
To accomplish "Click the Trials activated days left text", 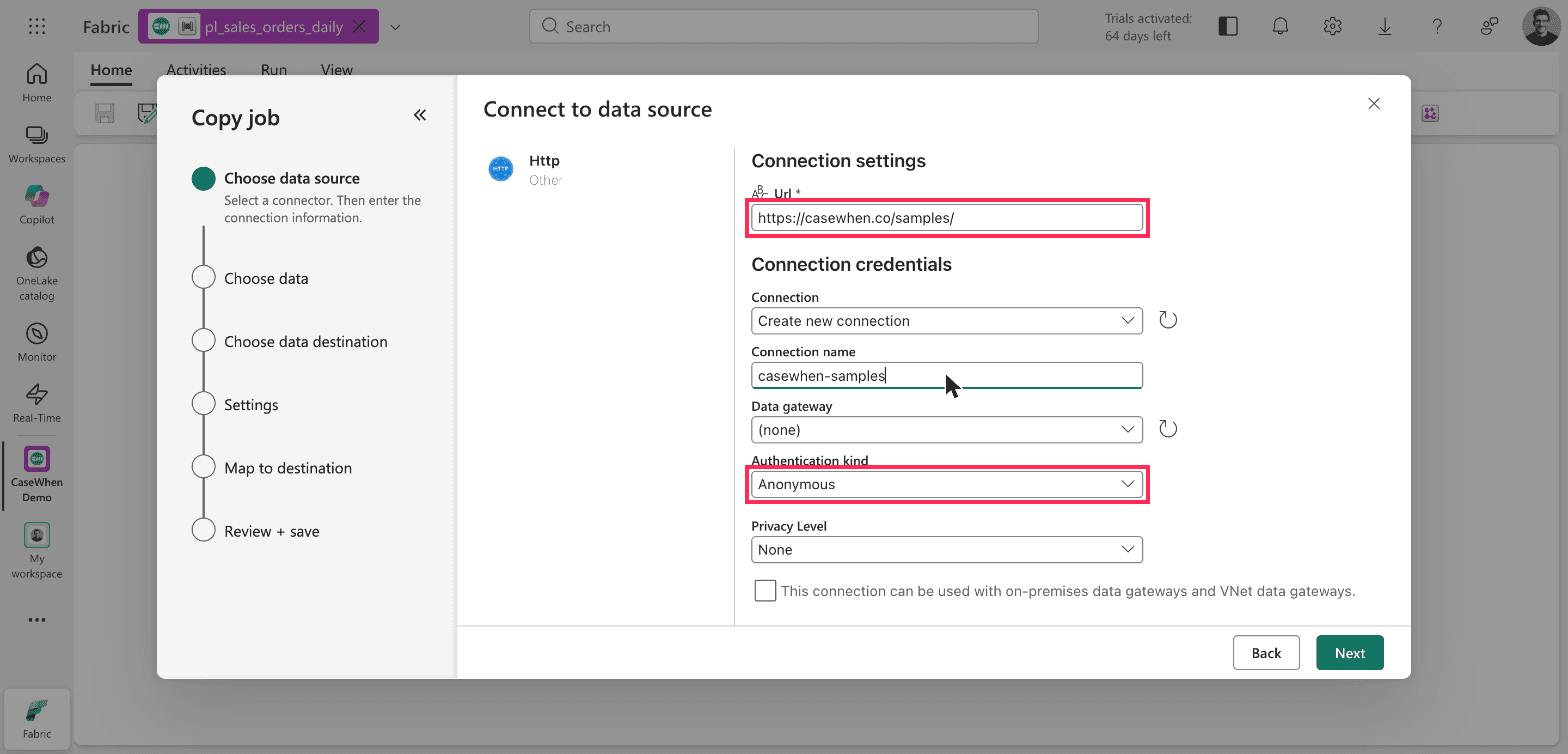I will pyautogui.click(x=1148, y=27).
